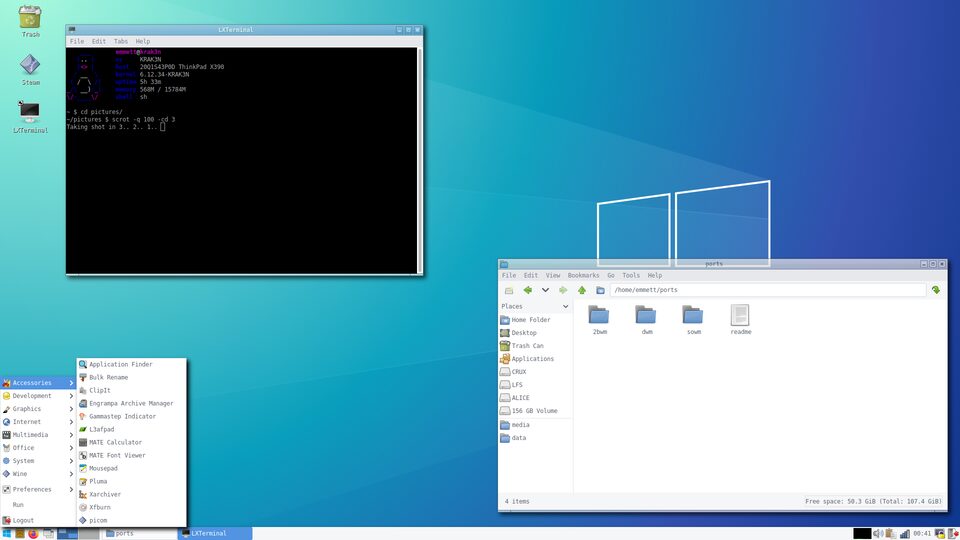Open Home Folder in Places
The height and width of the screenshot is (540, 960).
[536, 320]
